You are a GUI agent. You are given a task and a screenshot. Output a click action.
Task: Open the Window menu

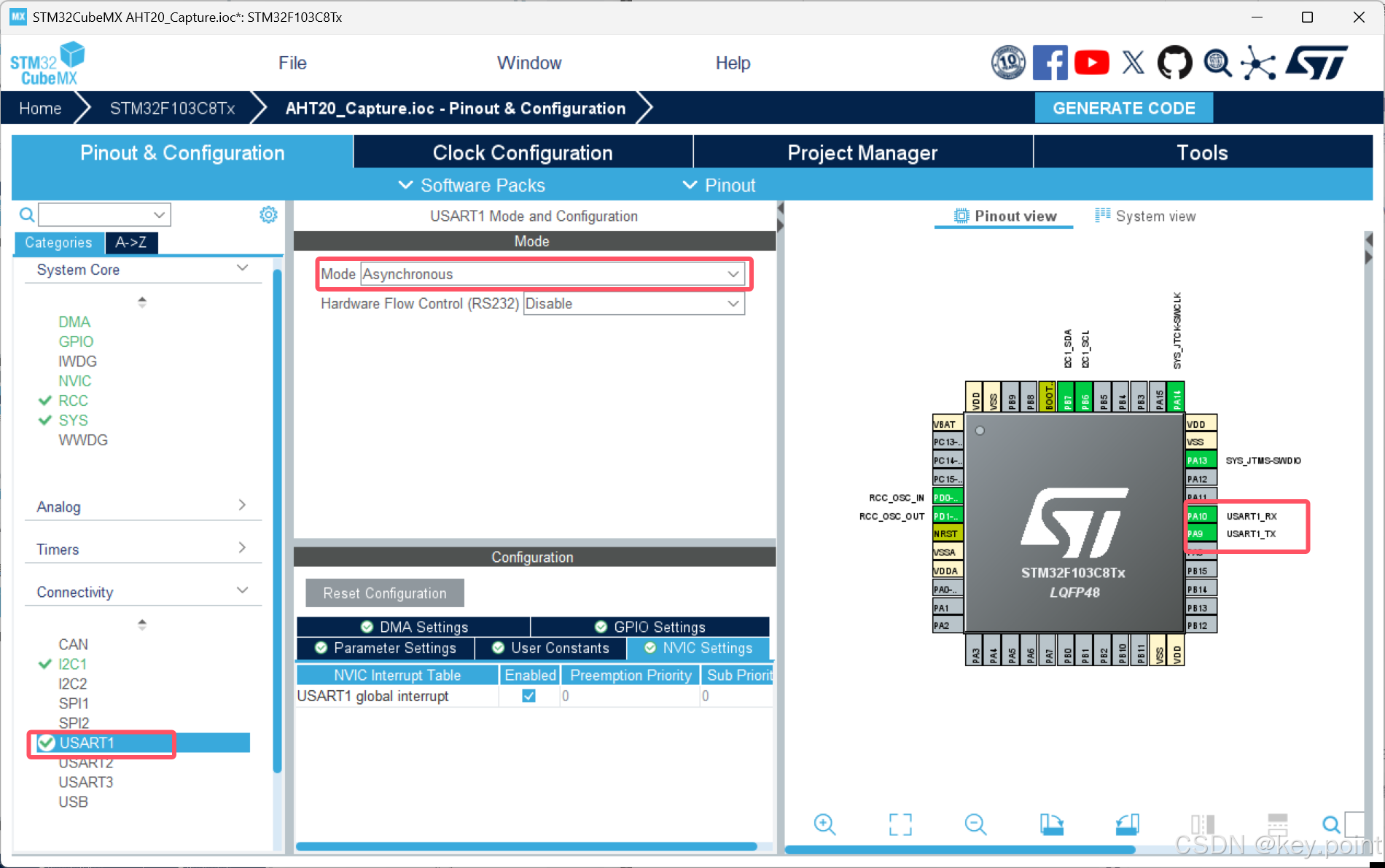tap(529, 63)
